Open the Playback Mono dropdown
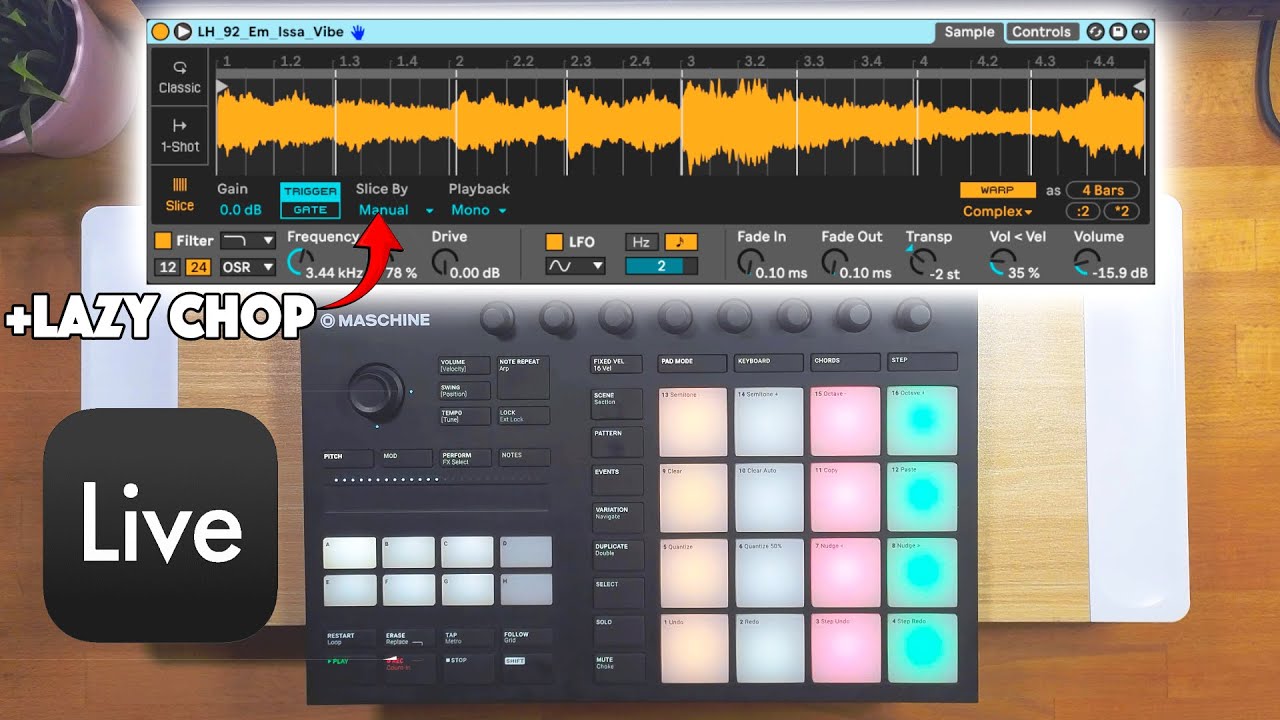Viewport: 1280px width, 720px height. pos(479,210)
